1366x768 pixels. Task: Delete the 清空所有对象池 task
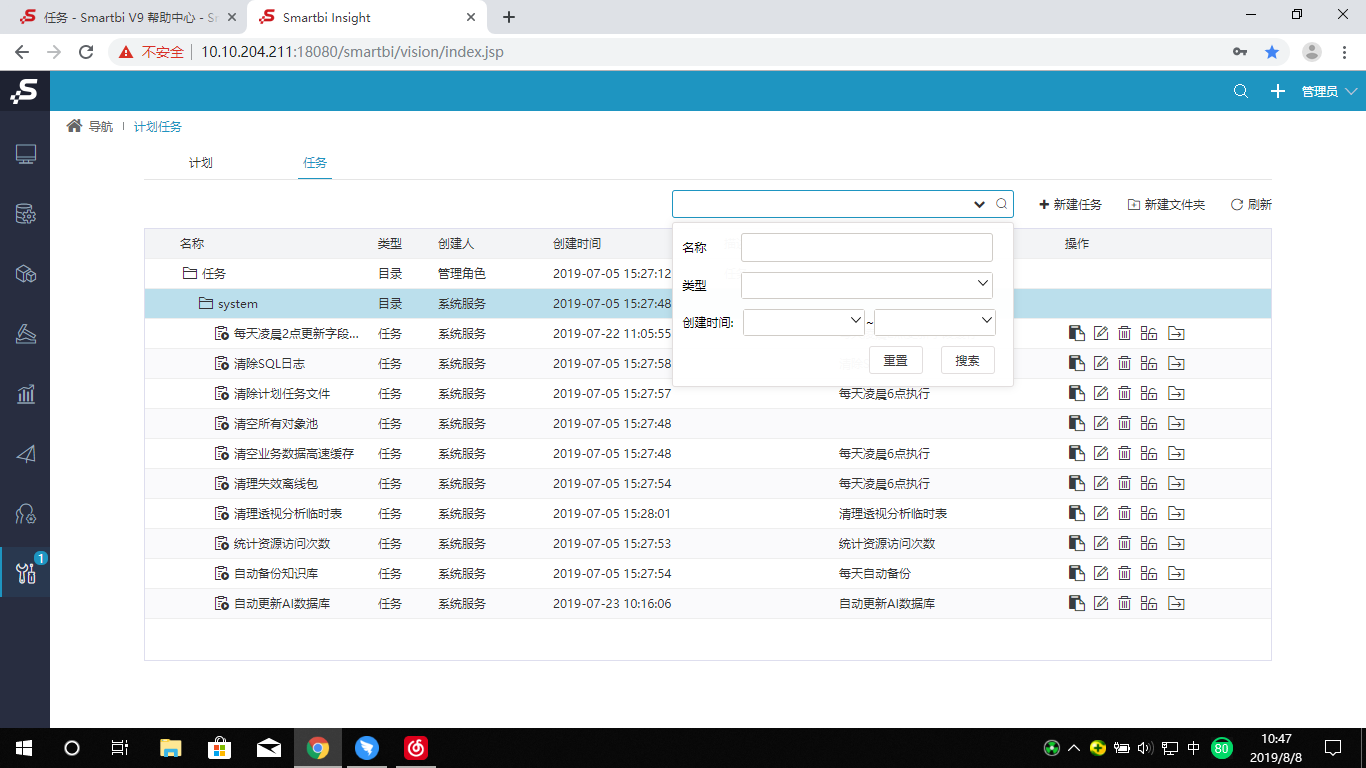coord(1124,423)
